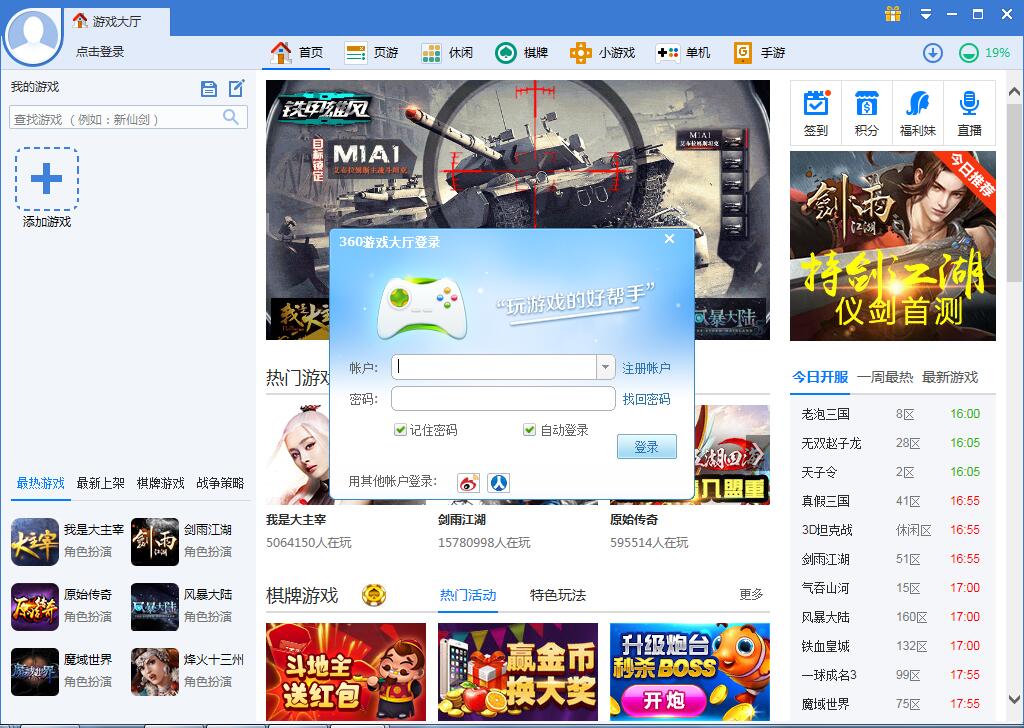1024x728 pixels.
Task: Switch to the 首页 tab
Action: click(x=296, y=53)
